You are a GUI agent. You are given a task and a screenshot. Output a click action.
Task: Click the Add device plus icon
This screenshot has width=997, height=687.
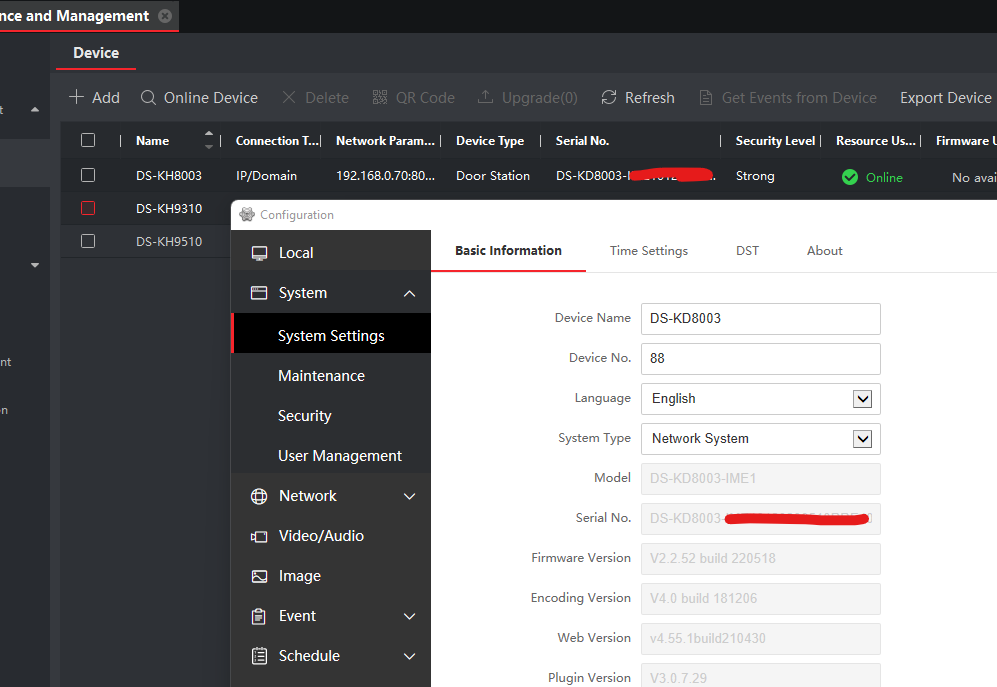77,97
